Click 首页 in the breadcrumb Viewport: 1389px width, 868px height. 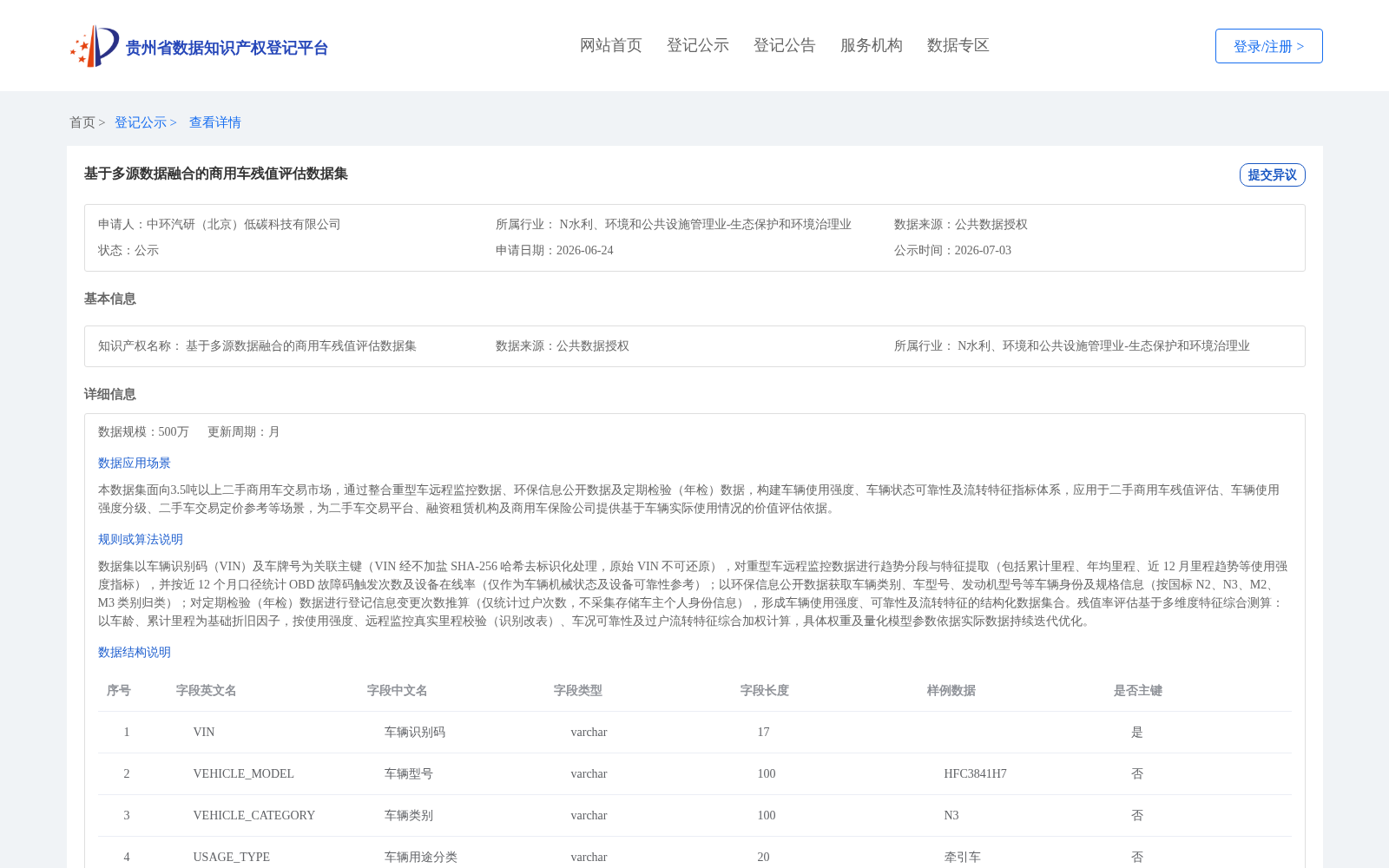[82, 122]
